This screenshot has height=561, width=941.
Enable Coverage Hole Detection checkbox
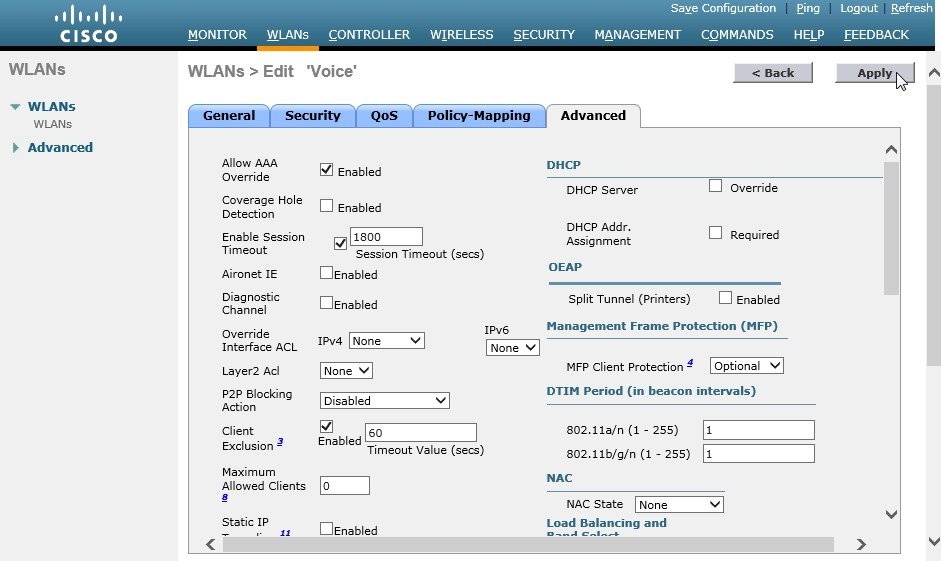coord(326,206)
